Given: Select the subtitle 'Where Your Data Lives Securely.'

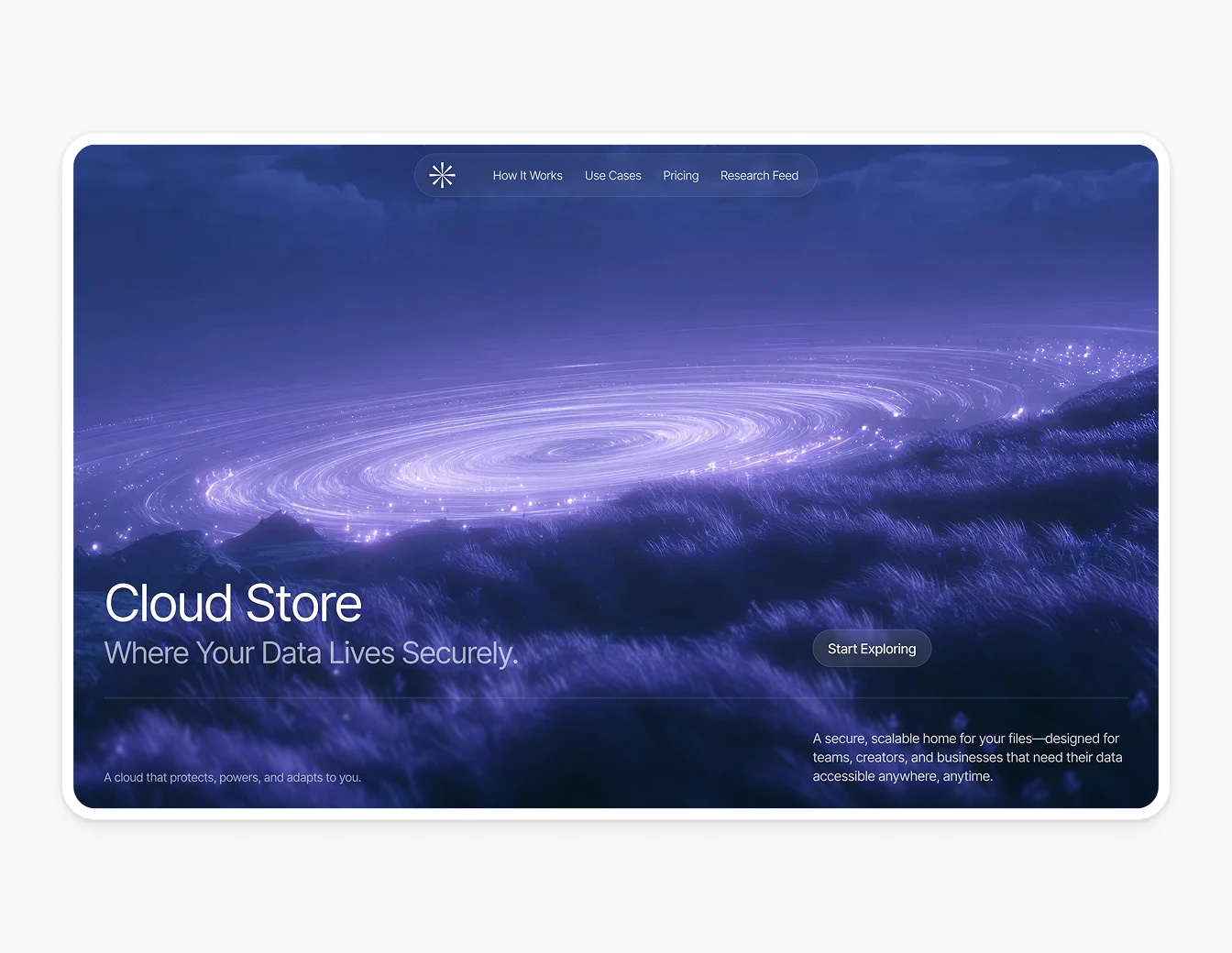Looking at the screenshot, I should pos(312,652).
